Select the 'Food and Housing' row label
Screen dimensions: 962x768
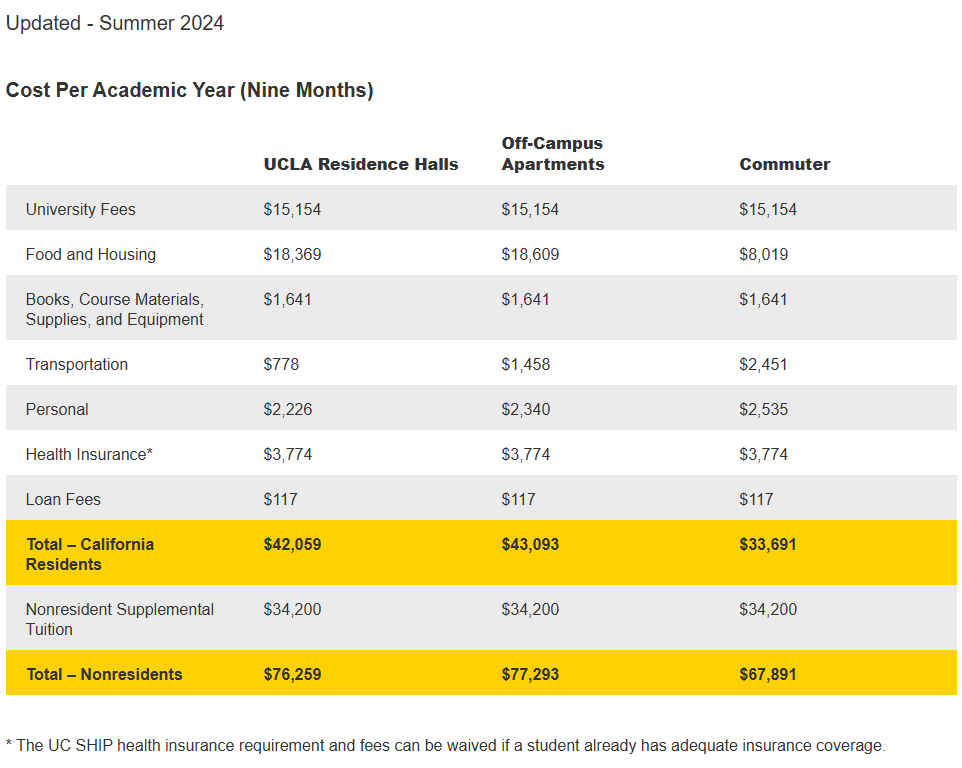pyautogui.click(x=91, y=255)
